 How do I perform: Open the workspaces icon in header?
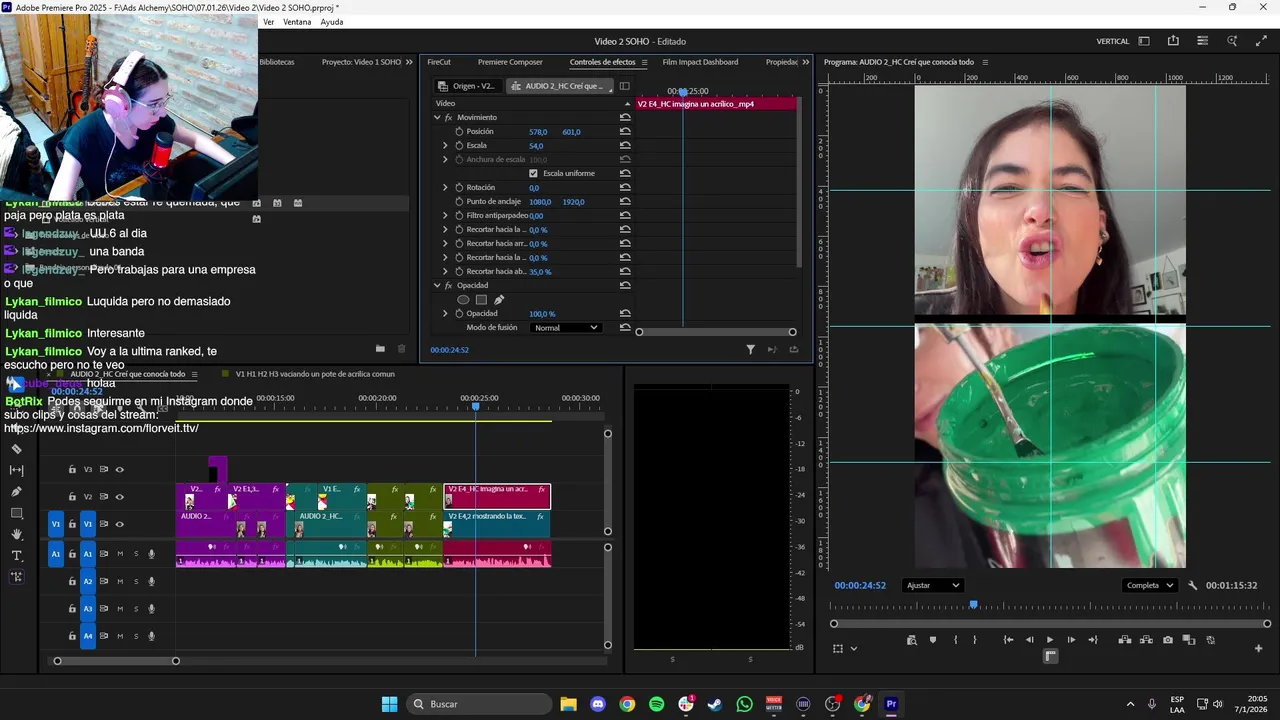[1144, 41]
